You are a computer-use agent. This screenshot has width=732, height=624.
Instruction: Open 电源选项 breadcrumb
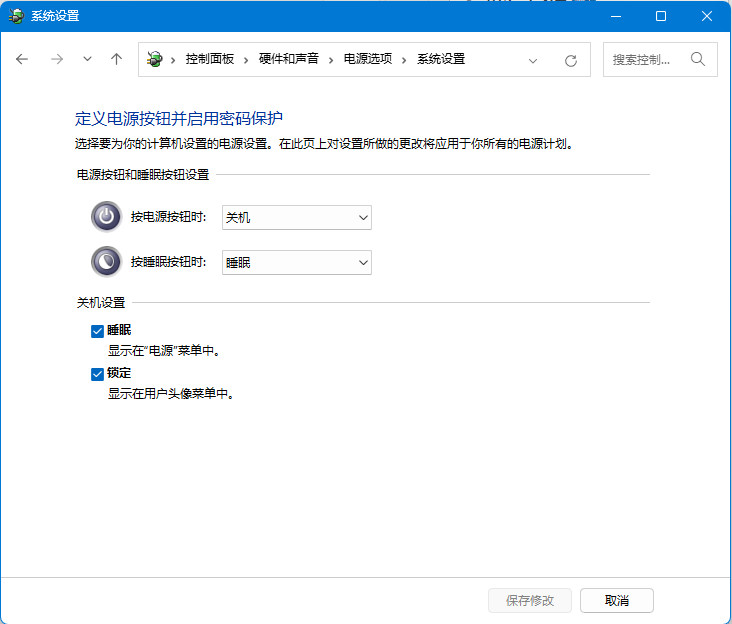(x=368, y=59)
